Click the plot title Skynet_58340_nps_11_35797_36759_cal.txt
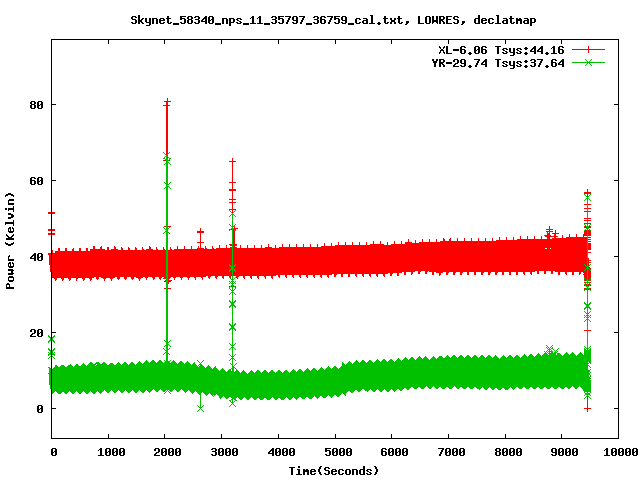 coord(267,20)
